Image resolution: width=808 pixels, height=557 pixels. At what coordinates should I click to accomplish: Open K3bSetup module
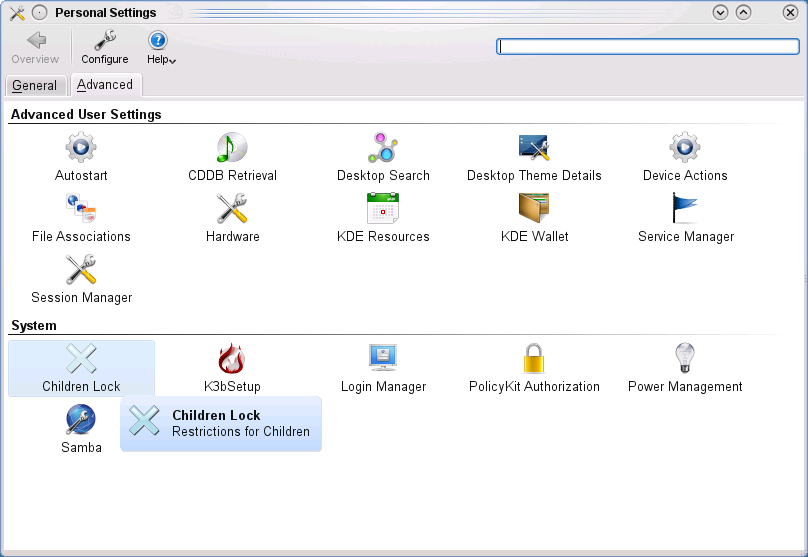point(232,368)
